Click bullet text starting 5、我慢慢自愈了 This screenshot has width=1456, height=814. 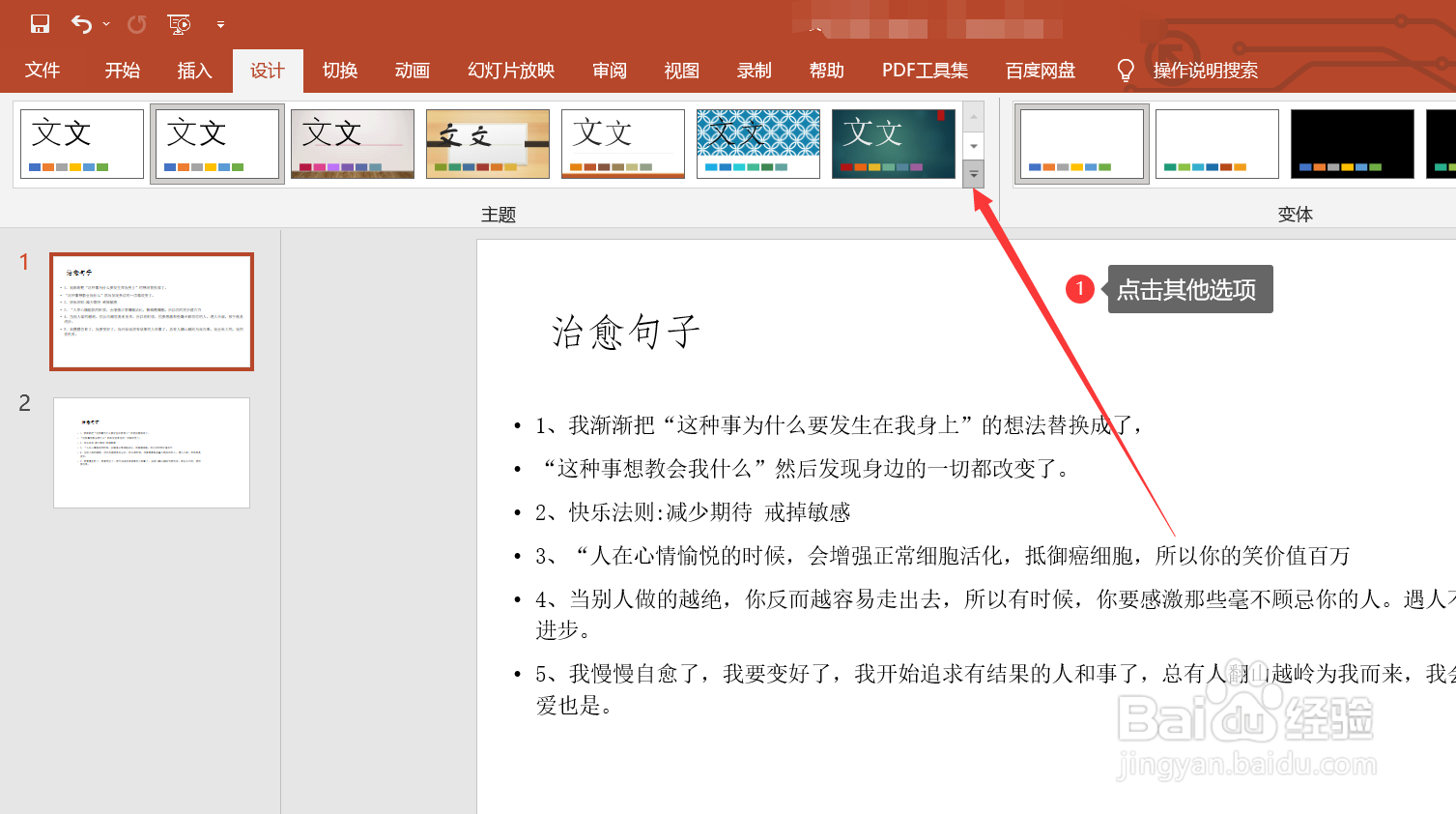pos(995,689)
